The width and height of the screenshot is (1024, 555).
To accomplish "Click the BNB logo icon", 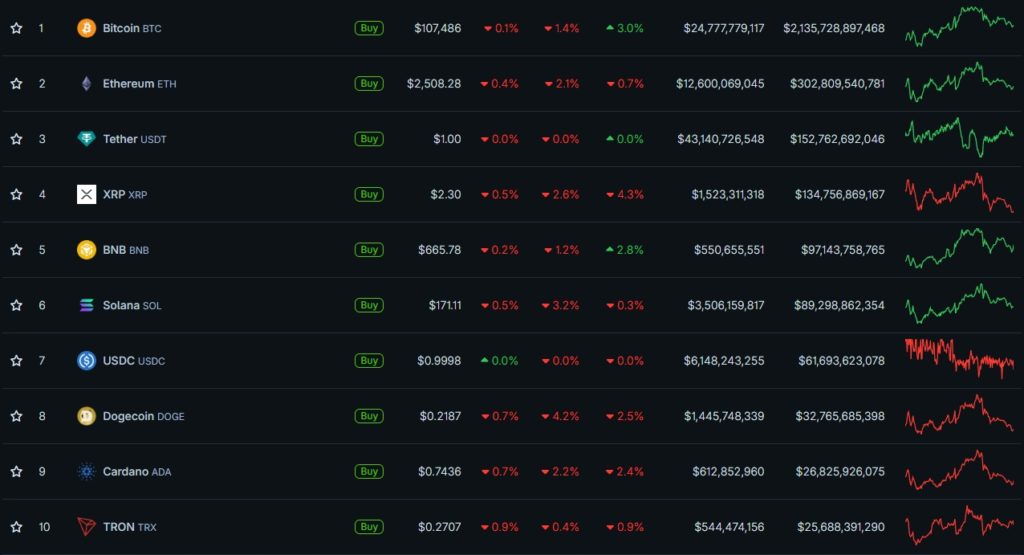I will click(87, 250).
